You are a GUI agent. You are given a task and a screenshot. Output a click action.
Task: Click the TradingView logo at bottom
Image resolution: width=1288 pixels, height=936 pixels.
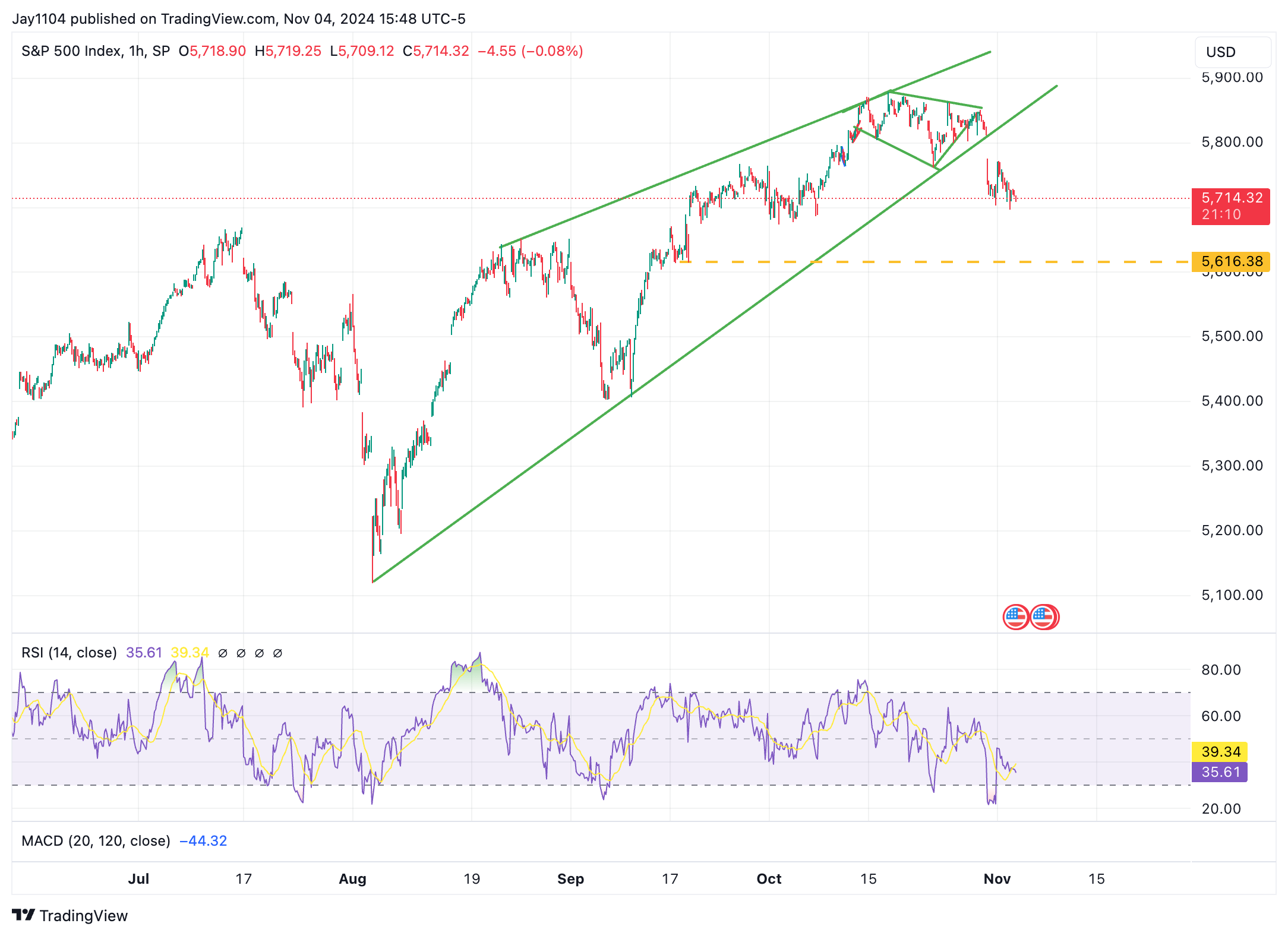pyautogui.click(x=70, y=916)
